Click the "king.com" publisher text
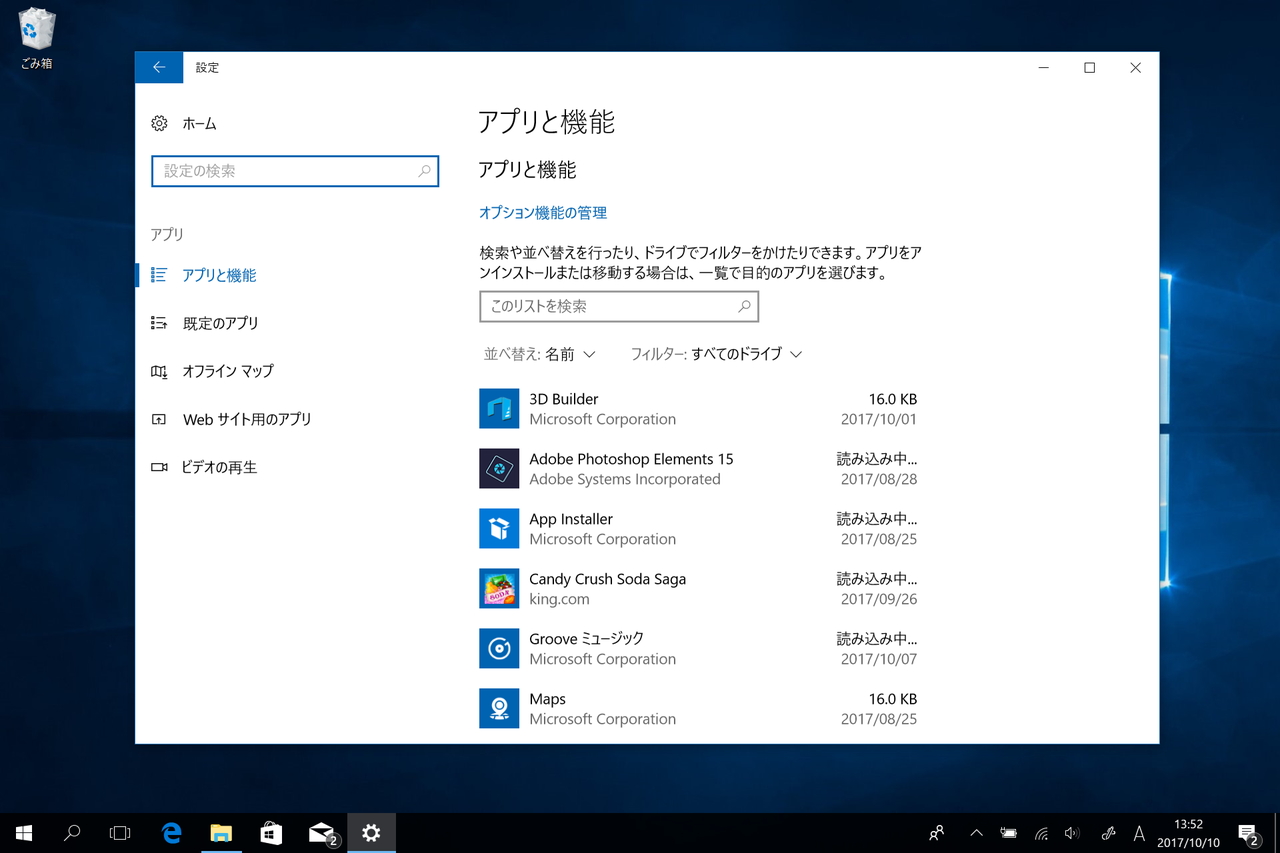Image resolution: width=1280 pixels, height=853 pixels. coord(559,599)
